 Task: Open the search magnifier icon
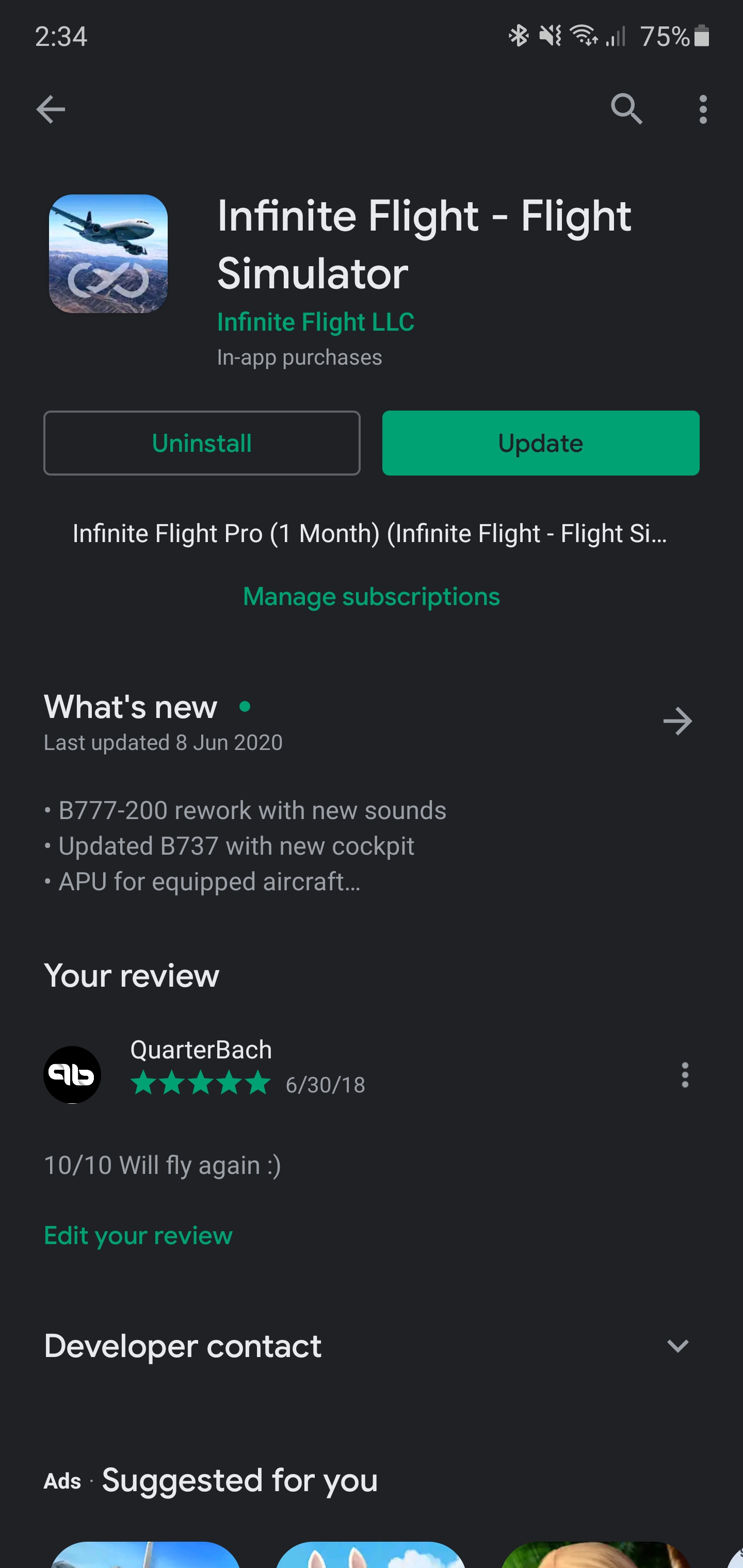pyautogui.click(x=626, y=109)
